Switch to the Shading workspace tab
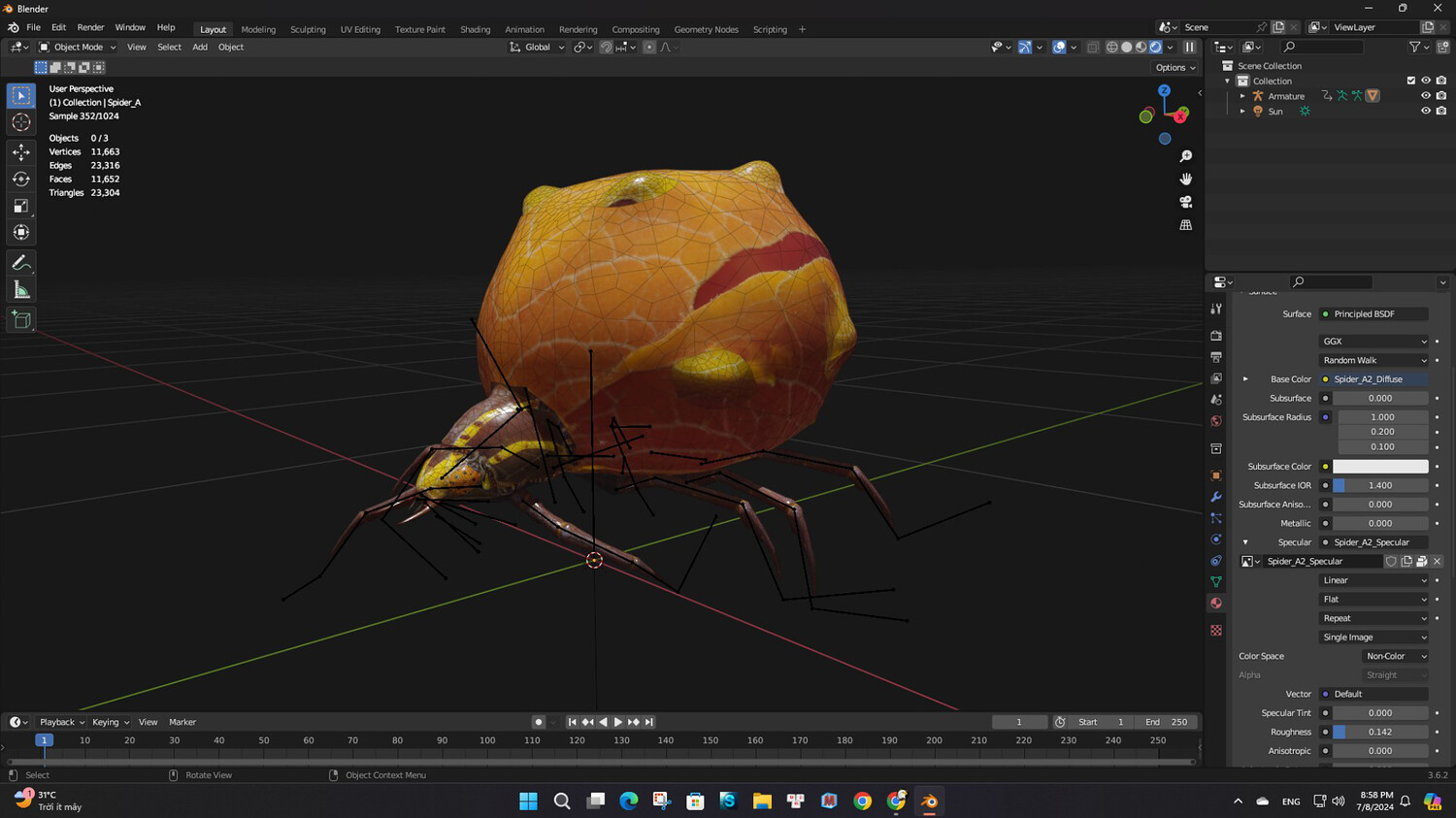This screenshot has width=1456, height=818. click(475, 29)
